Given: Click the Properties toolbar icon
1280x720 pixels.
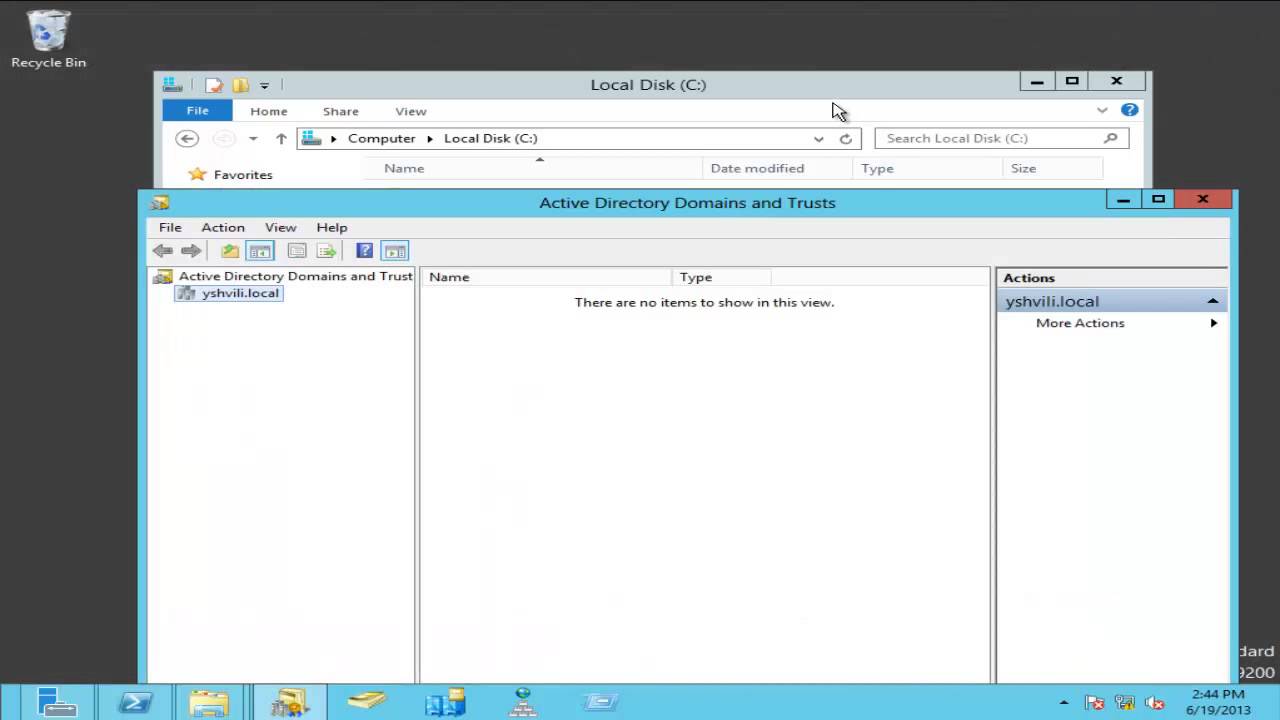Looking at the screenshot, I should [297, 251].
